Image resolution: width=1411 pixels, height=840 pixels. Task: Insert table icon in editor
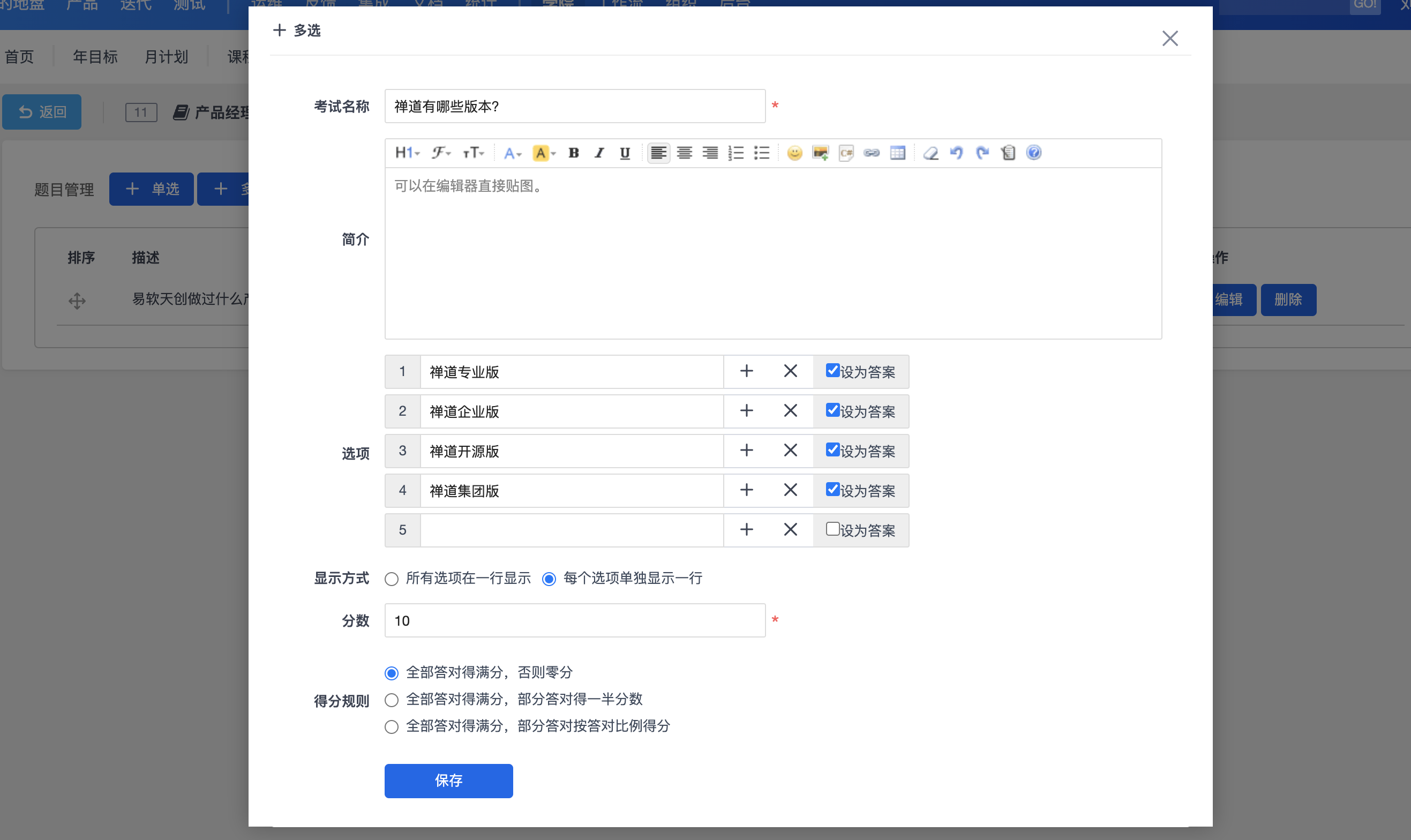coord(898,153)
